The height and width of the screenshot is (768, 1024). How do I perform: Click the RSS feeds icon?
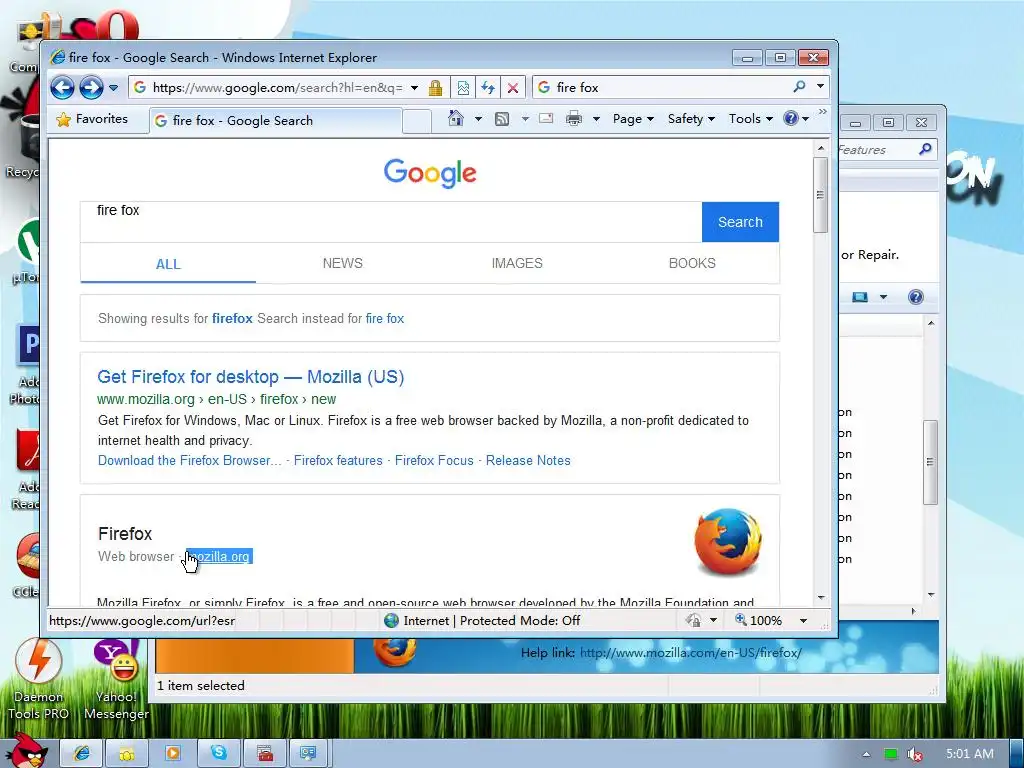pyautogui.click(x=502, y=119)
